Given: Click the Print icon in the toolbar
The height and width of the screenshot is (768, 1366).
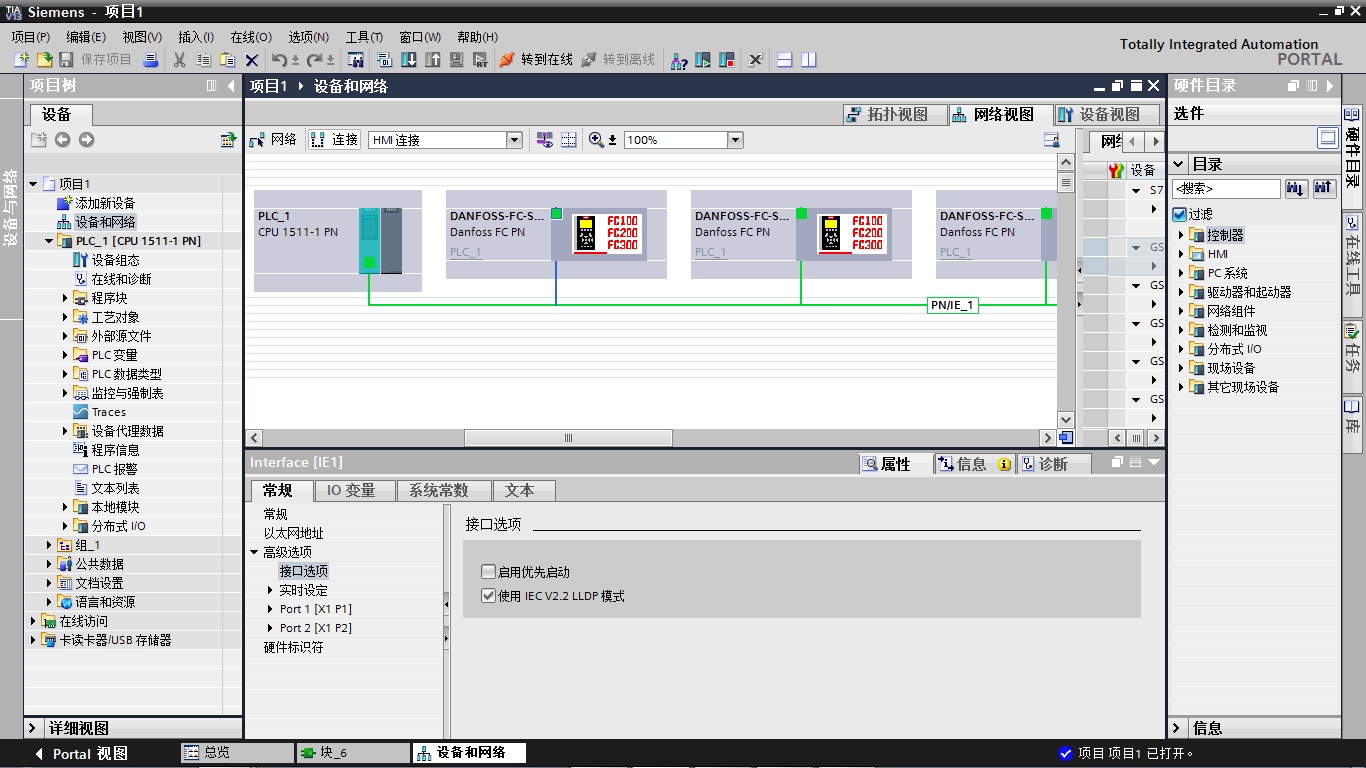Looking at the screenshot, I should pyautogui.click(x=151, y=60).
